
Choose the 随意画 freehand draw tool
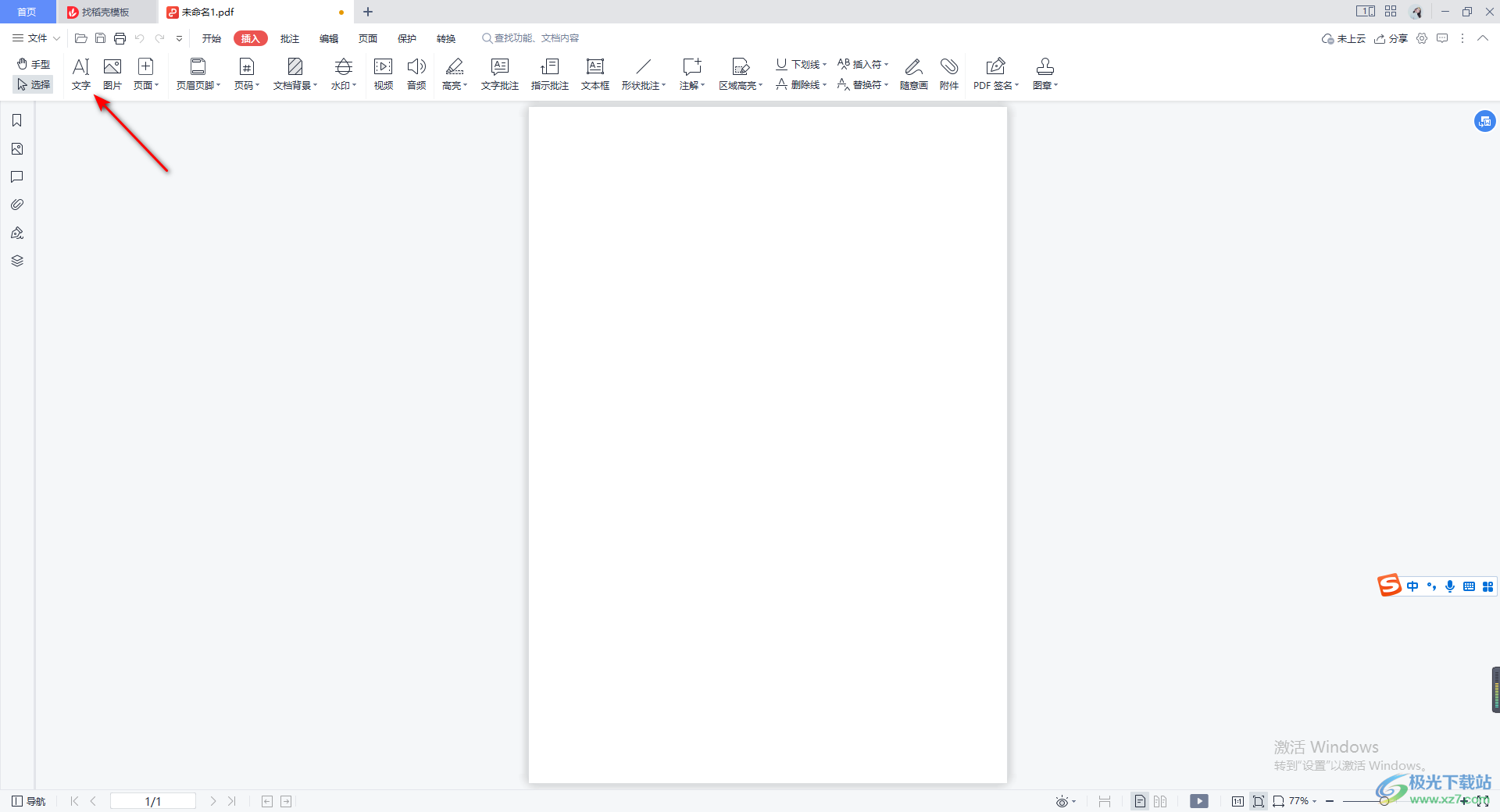(913, 74)
